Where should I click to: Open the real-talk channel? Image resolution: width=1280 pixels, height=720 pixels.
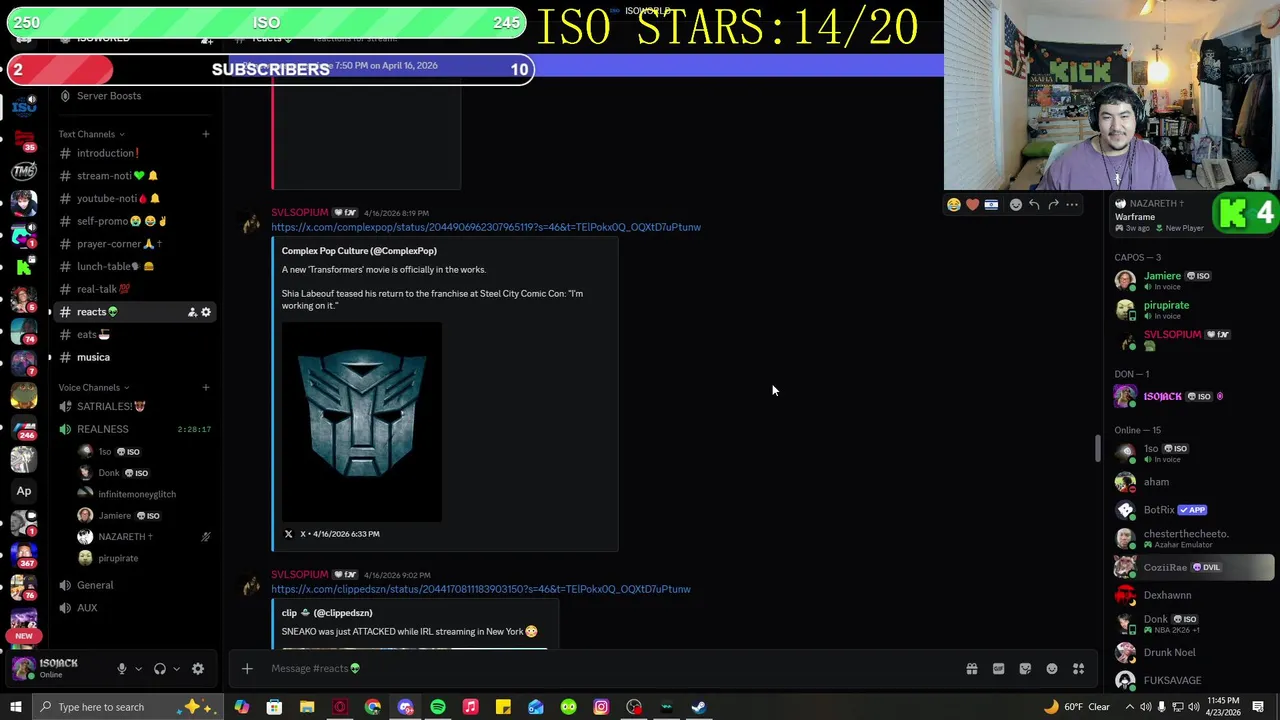coord(135,289)
